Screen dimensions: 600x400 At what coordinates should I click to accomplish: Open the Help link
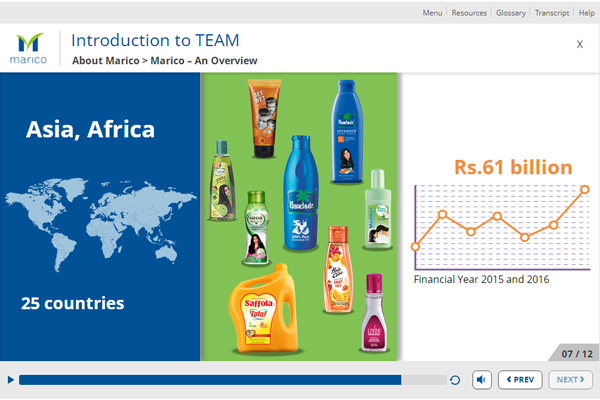[x=586, y=13]
